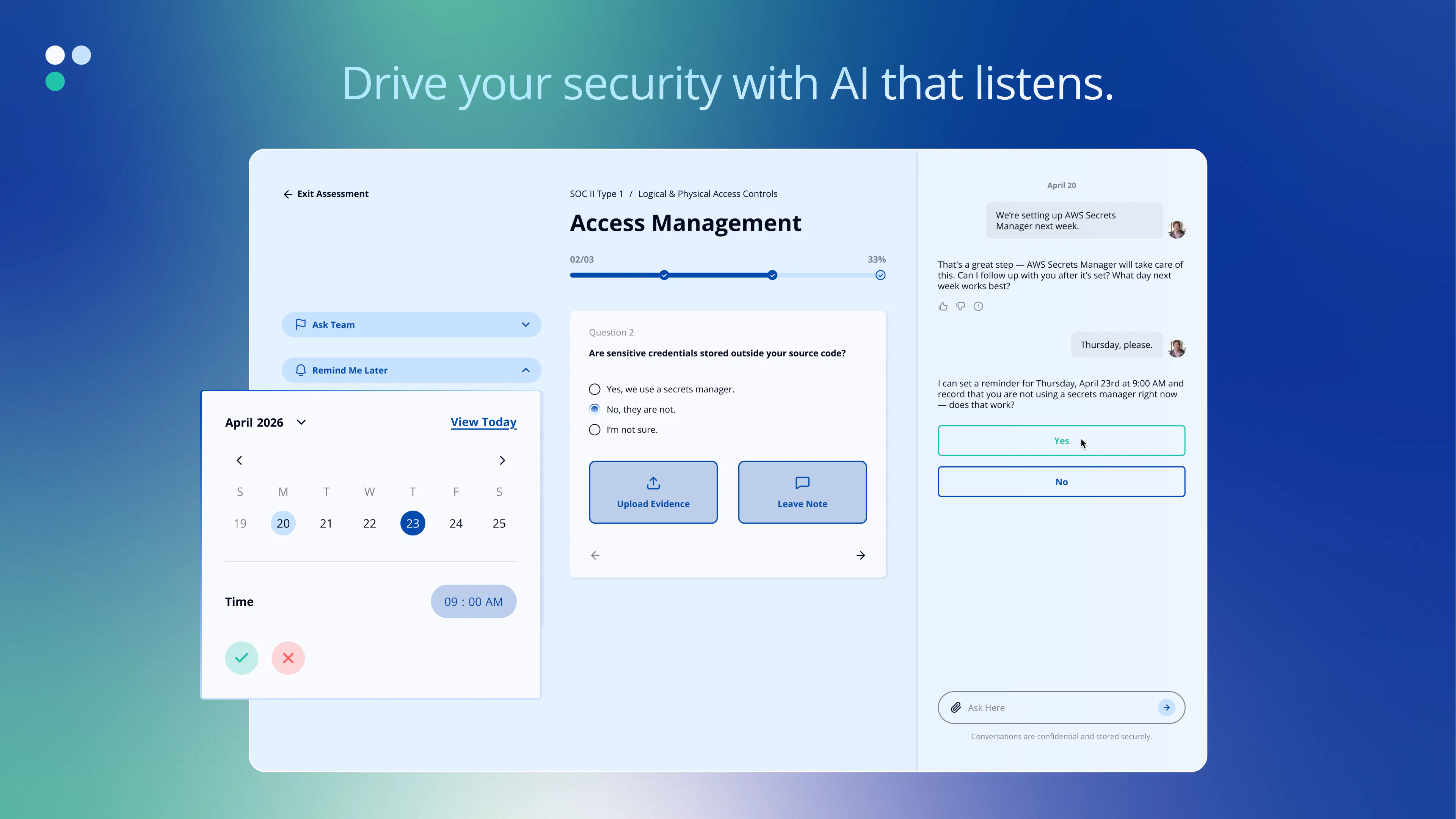Click the back arrow beside Exit Assessment

tap(288, 195)
